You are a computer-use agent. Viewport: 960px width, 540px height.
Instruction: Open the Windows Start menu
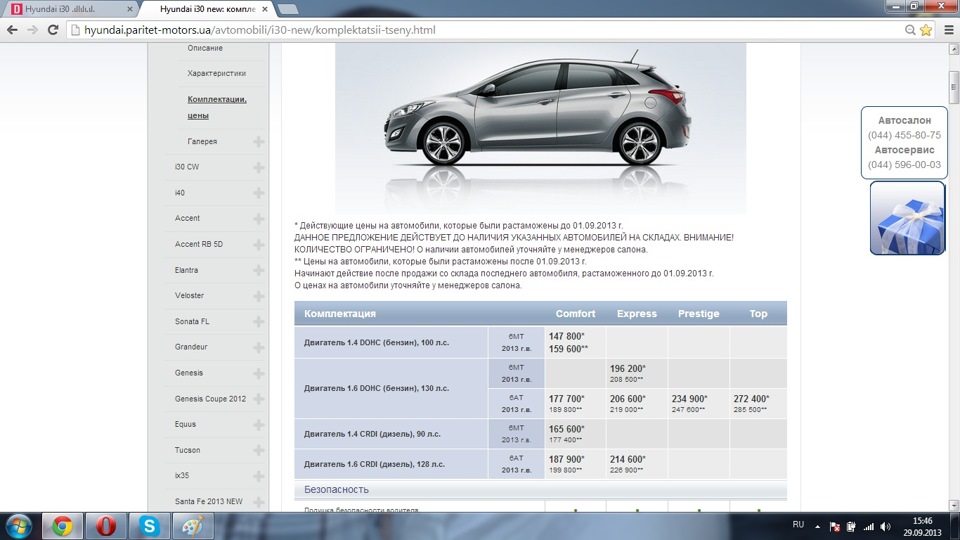(19, 527)
